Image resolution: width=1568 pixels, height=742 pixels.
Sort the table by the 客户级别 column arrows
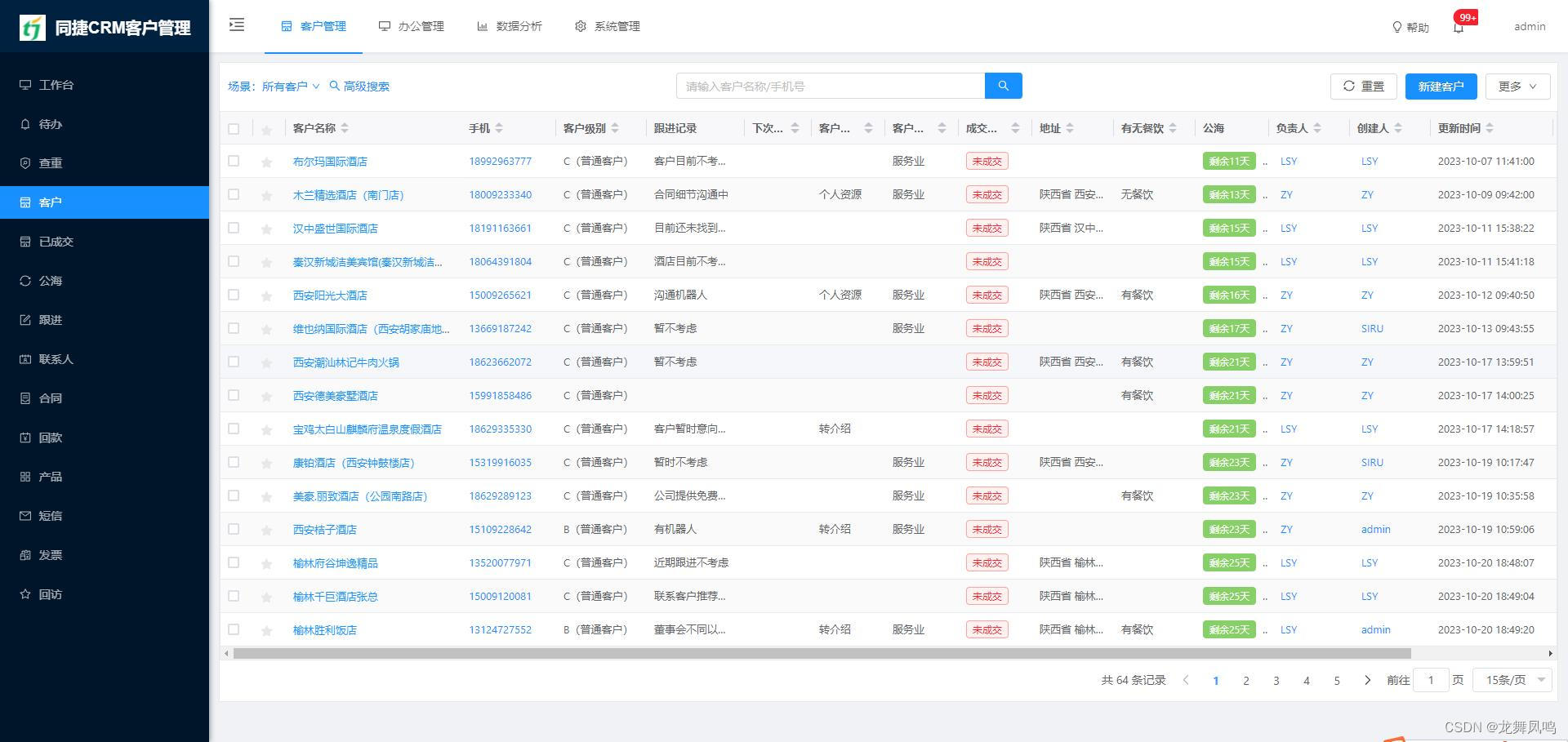615,128
